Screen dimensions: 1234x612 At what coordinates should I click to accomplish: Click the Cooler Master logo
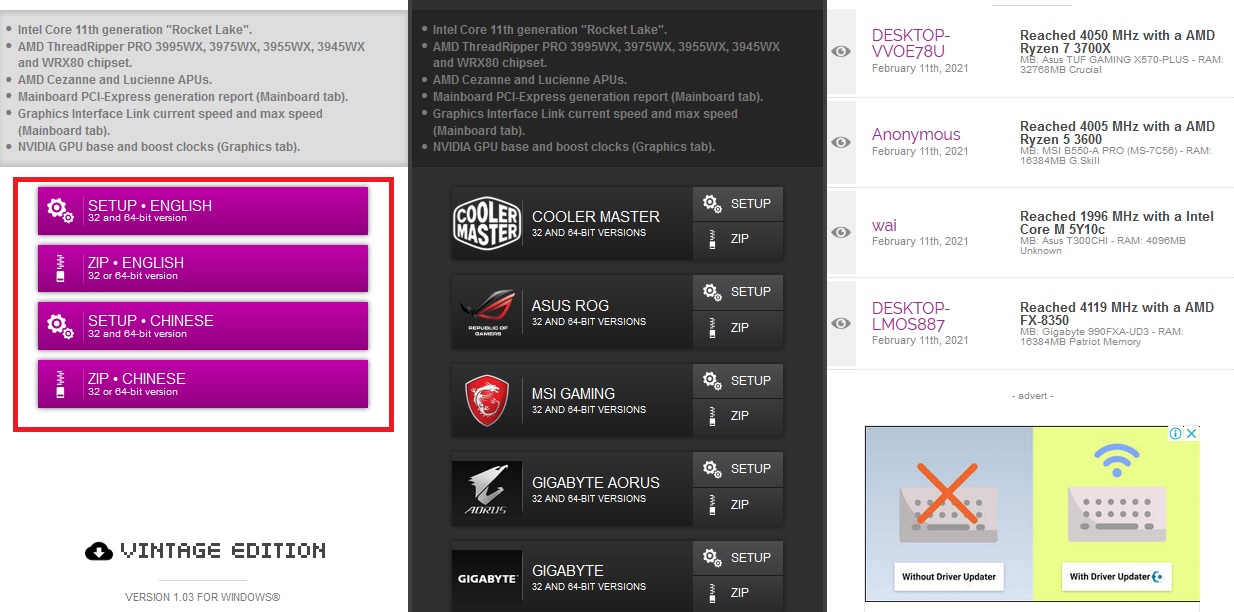pyautogui.click(x=487, y=223)
